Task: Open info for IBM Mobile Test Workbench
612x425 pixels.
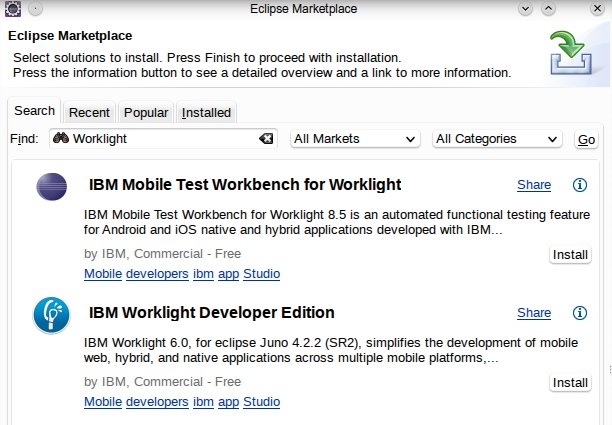Action: (580, 185)
